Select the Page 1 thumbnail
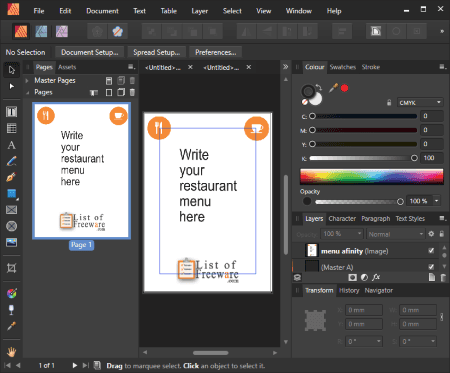 coord(81,171)
